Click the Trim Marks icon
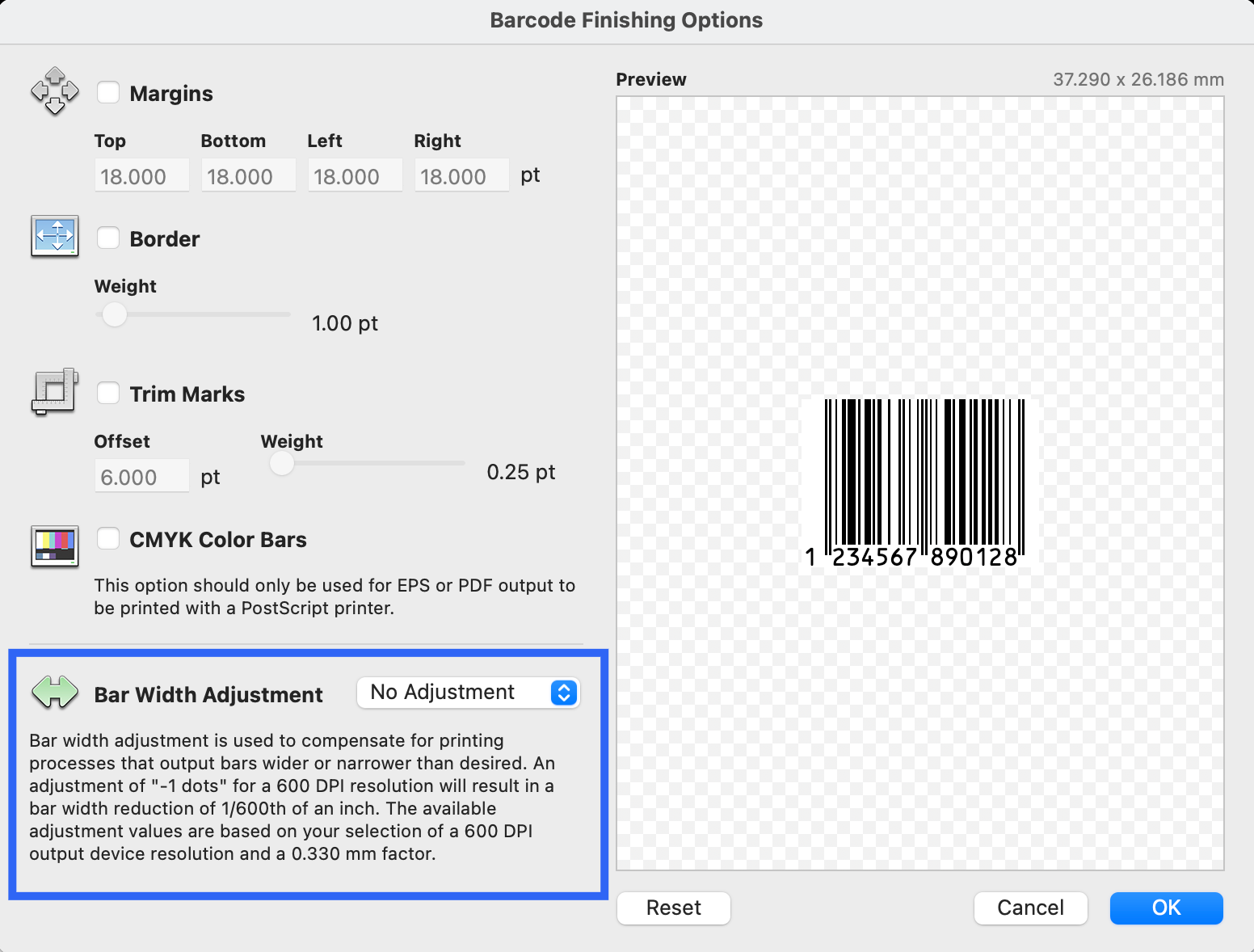The height and width of the screenshot is (952, 1254). 55,392
